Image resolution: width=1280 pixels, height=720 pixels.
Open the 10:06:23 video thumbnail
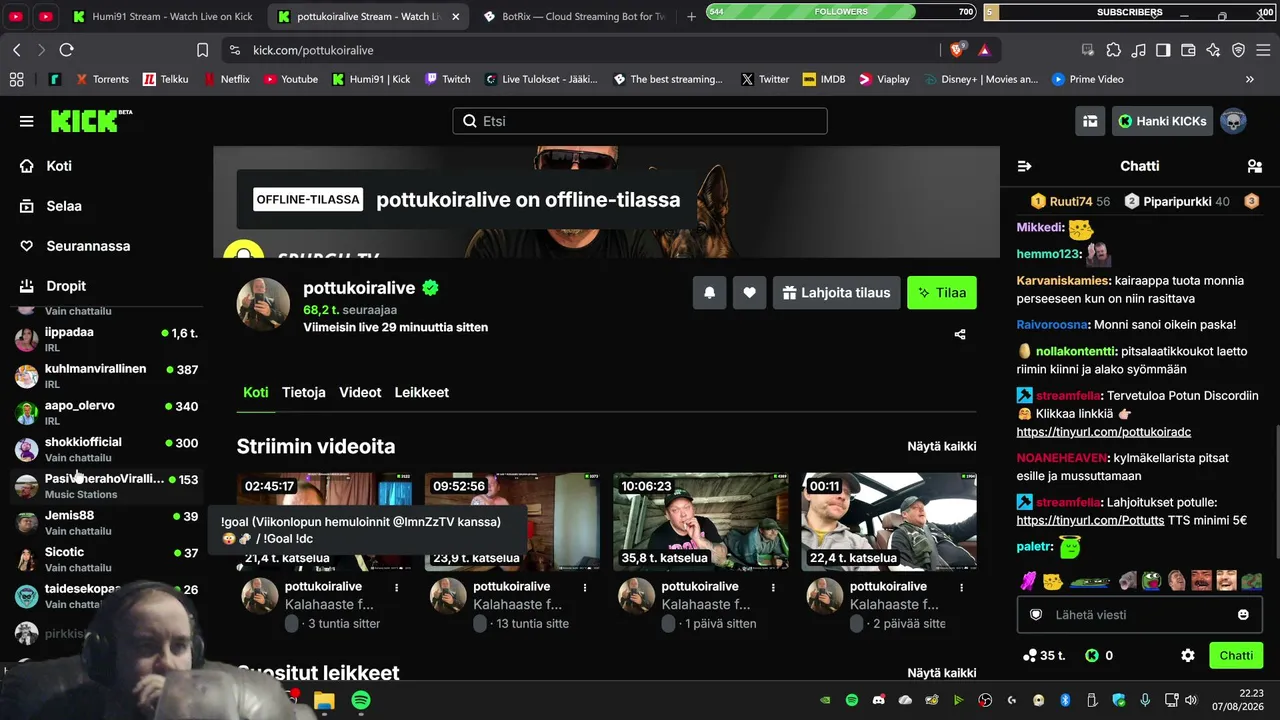pyautogui.click(x=701, y=522)
